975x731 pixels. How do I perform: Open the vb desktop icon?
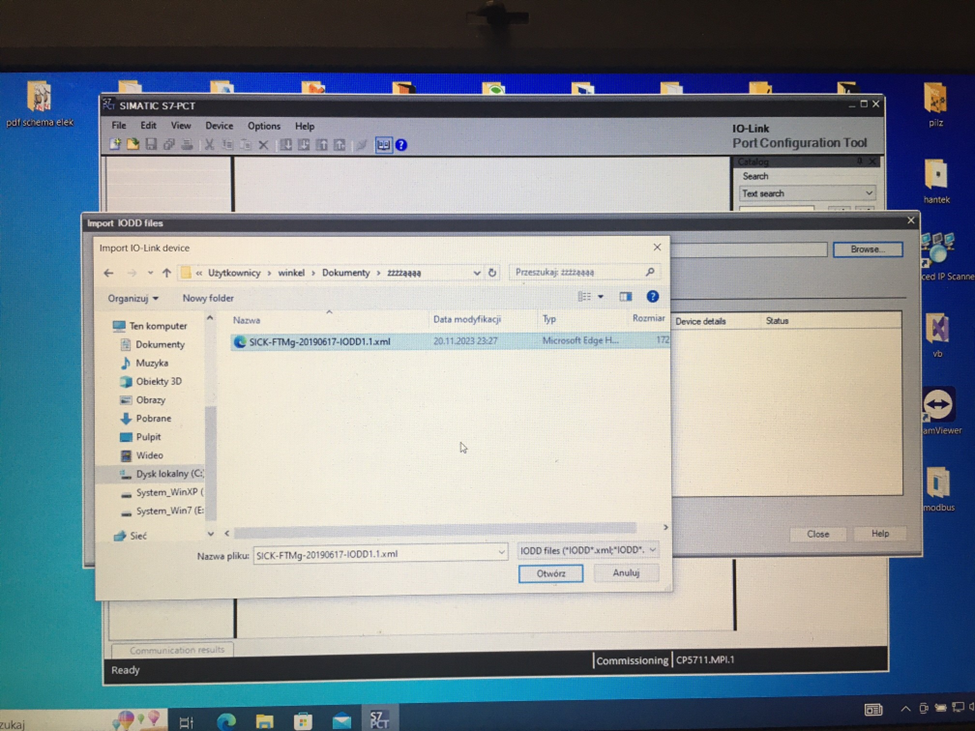click(x=937, y=335)
